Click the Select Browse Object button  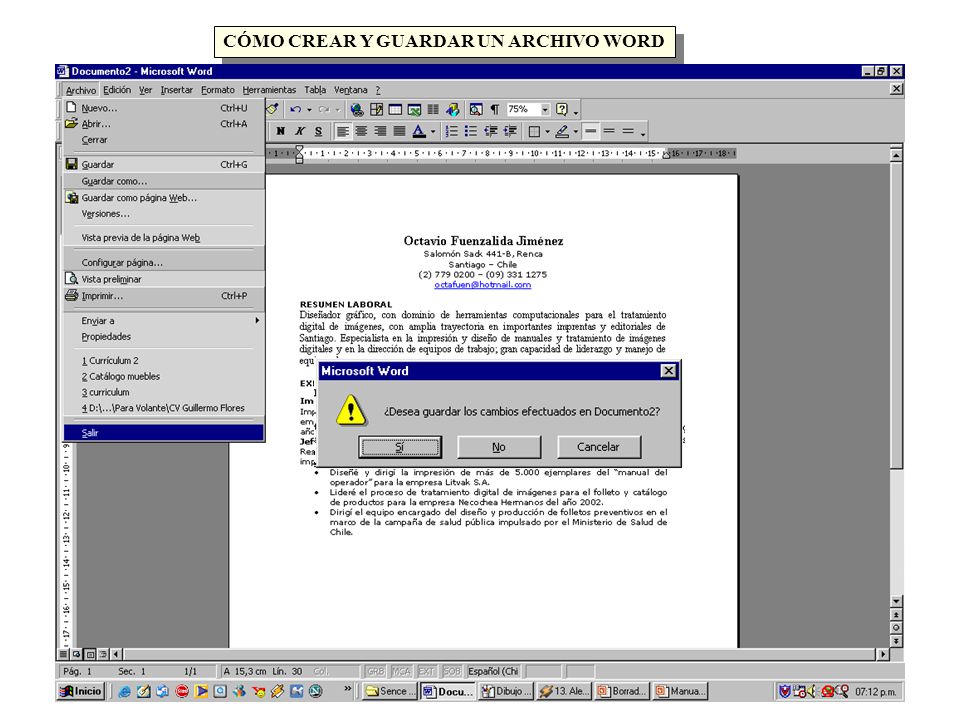(x=896, y=628)
